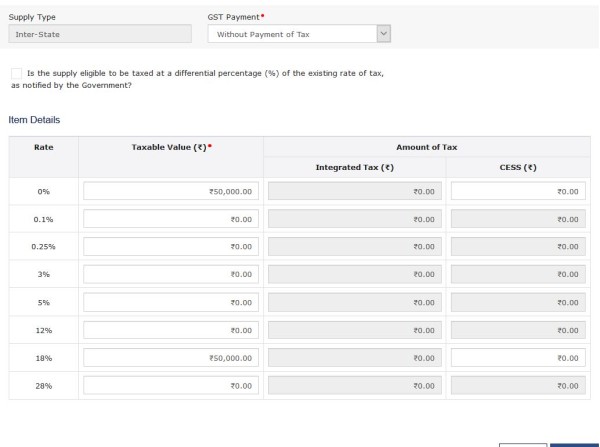Screen dimensions: 600x447
Task: Click the Integrated Tax field in the 3% row
Action: click(x=355, y=274)
